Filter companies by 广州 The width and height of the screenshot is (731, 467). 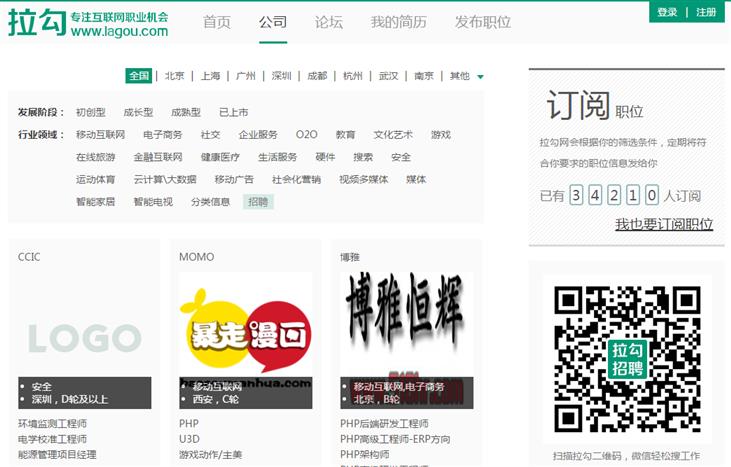(x=246, y=76)
